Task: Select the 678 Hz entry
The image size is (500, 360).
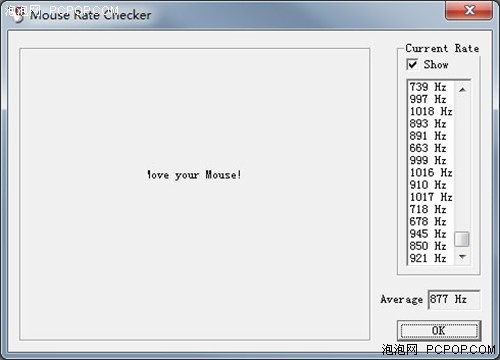Action: click(x=430, y=221)
